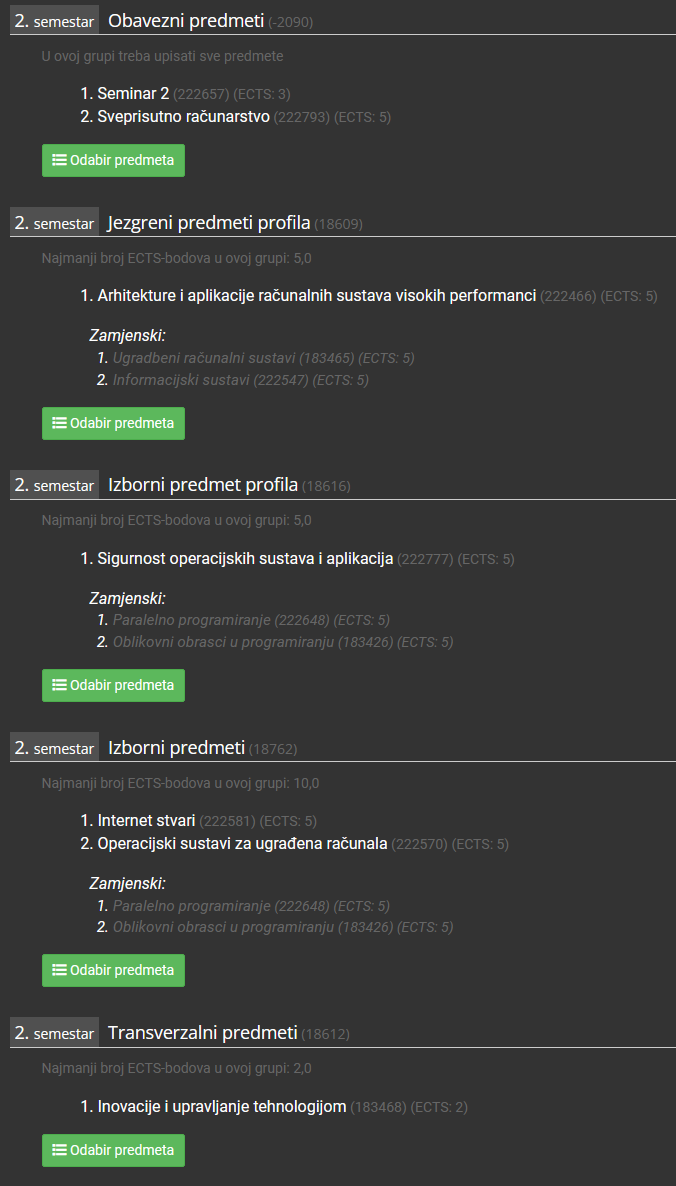Viewport: 676px width, 1186px height.
Task: Open Odabir predmeta for Obavezni predmeti
Action: coord(113,160)
